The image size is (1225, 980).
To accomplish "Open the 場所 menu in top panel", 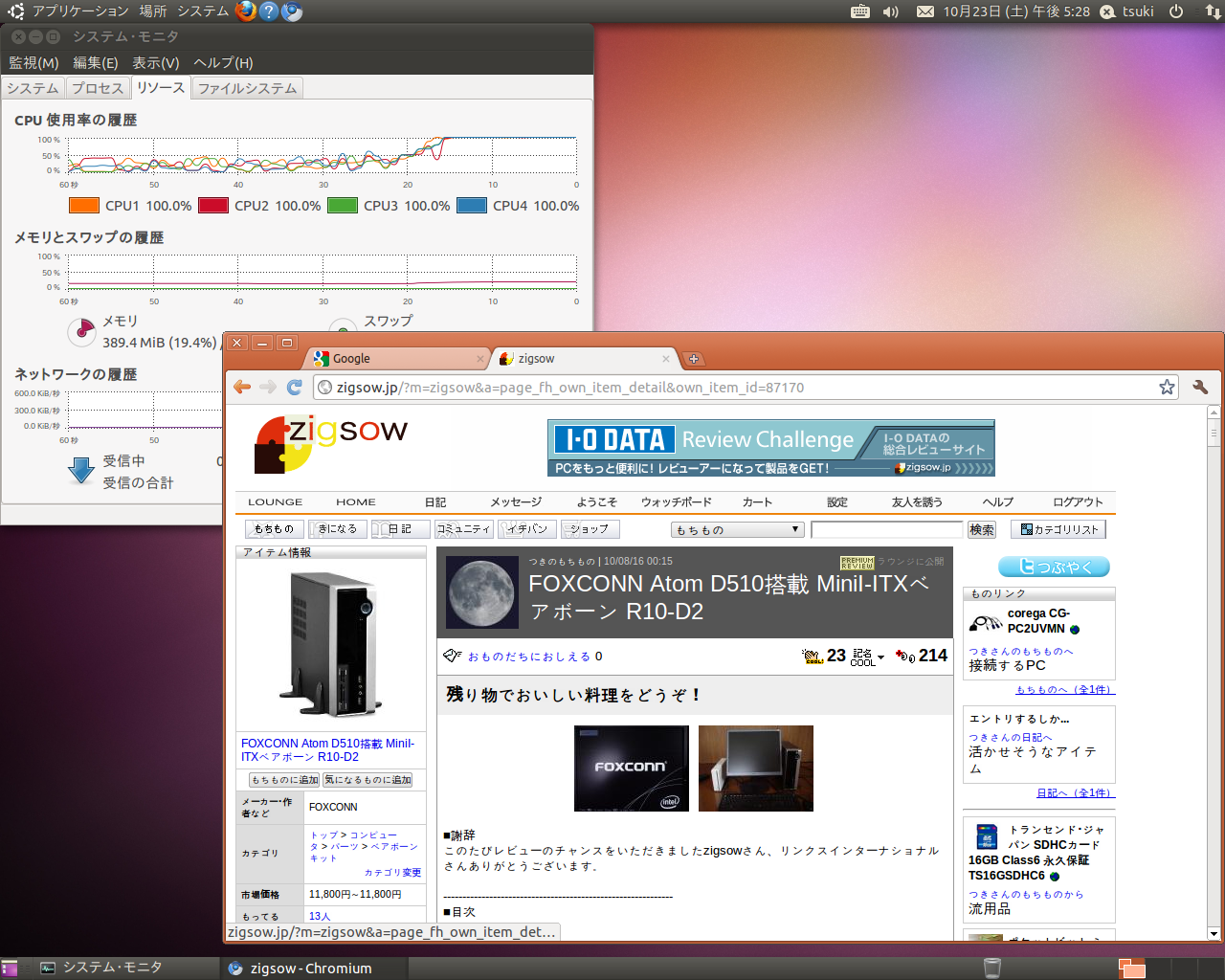I will [153, 11].
